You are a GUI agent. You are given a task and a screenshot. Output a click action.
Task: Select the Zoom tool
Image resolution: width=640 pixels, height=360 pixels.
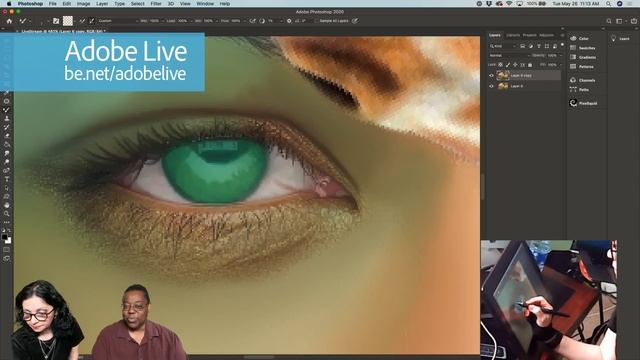[7, 213]
